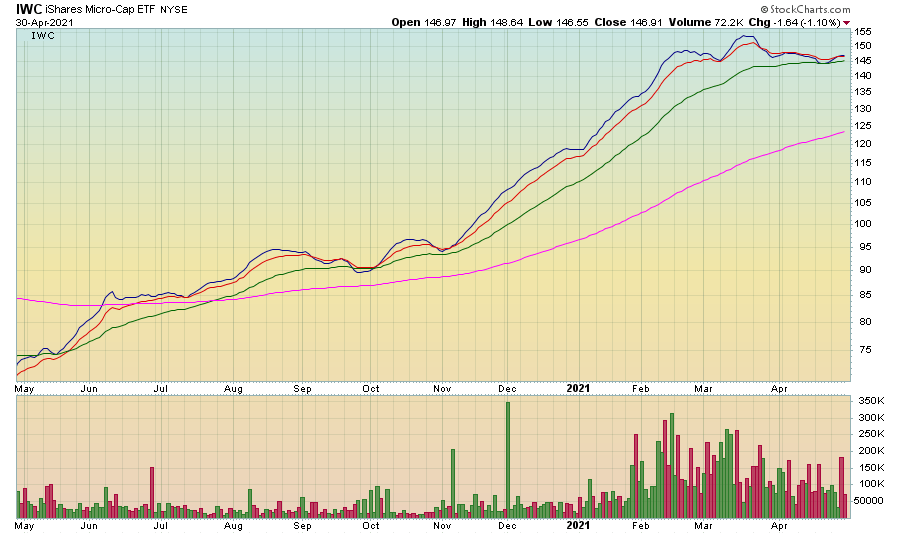Click the 120 price axis label
Image resolution: width=900 pixels, height=534 pixels.
(863, 144)
